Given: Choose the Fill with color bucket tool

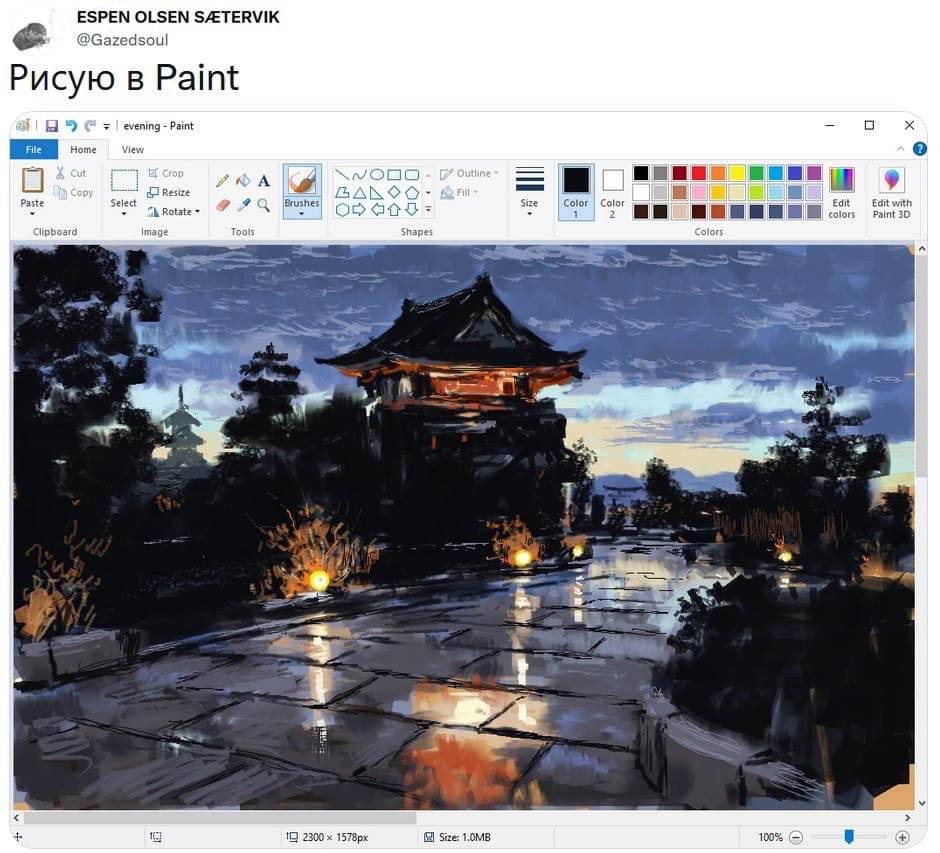Looking at the screenshot, I should pyautogui.click(x=243, y=181).
